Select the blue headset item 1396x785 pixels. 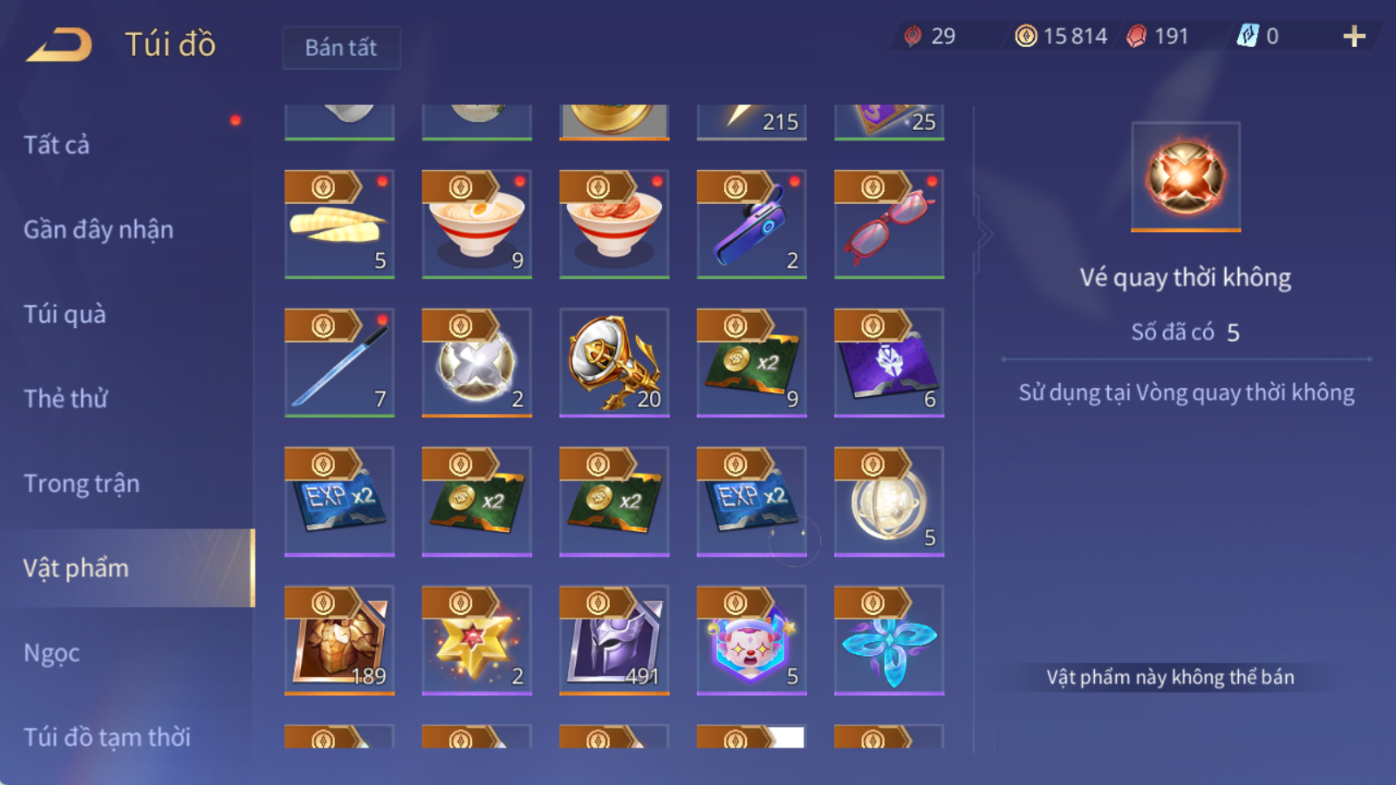coord(752,224)
